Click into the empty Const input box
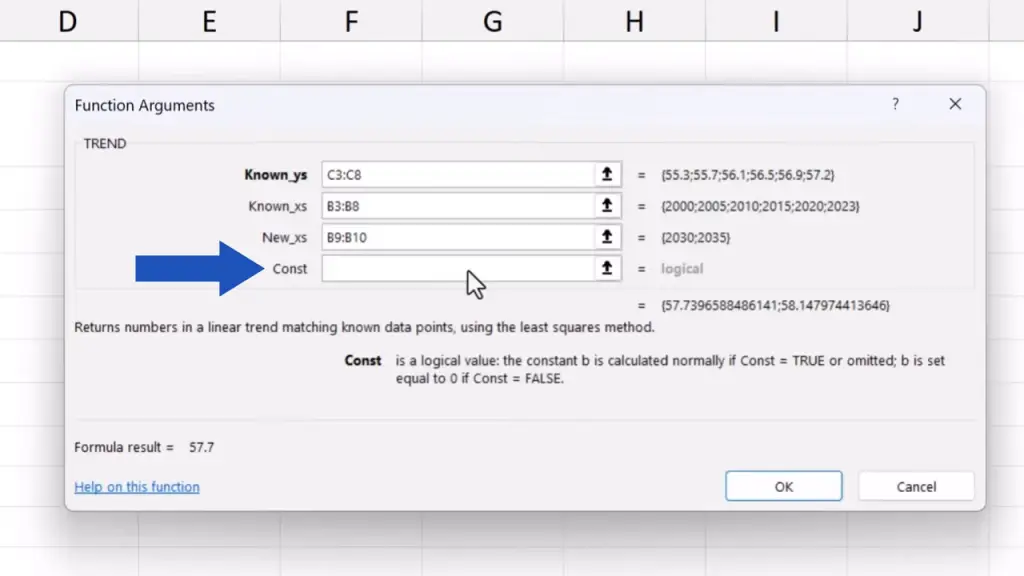1024x576 pixels. click(x=458, y=268)
